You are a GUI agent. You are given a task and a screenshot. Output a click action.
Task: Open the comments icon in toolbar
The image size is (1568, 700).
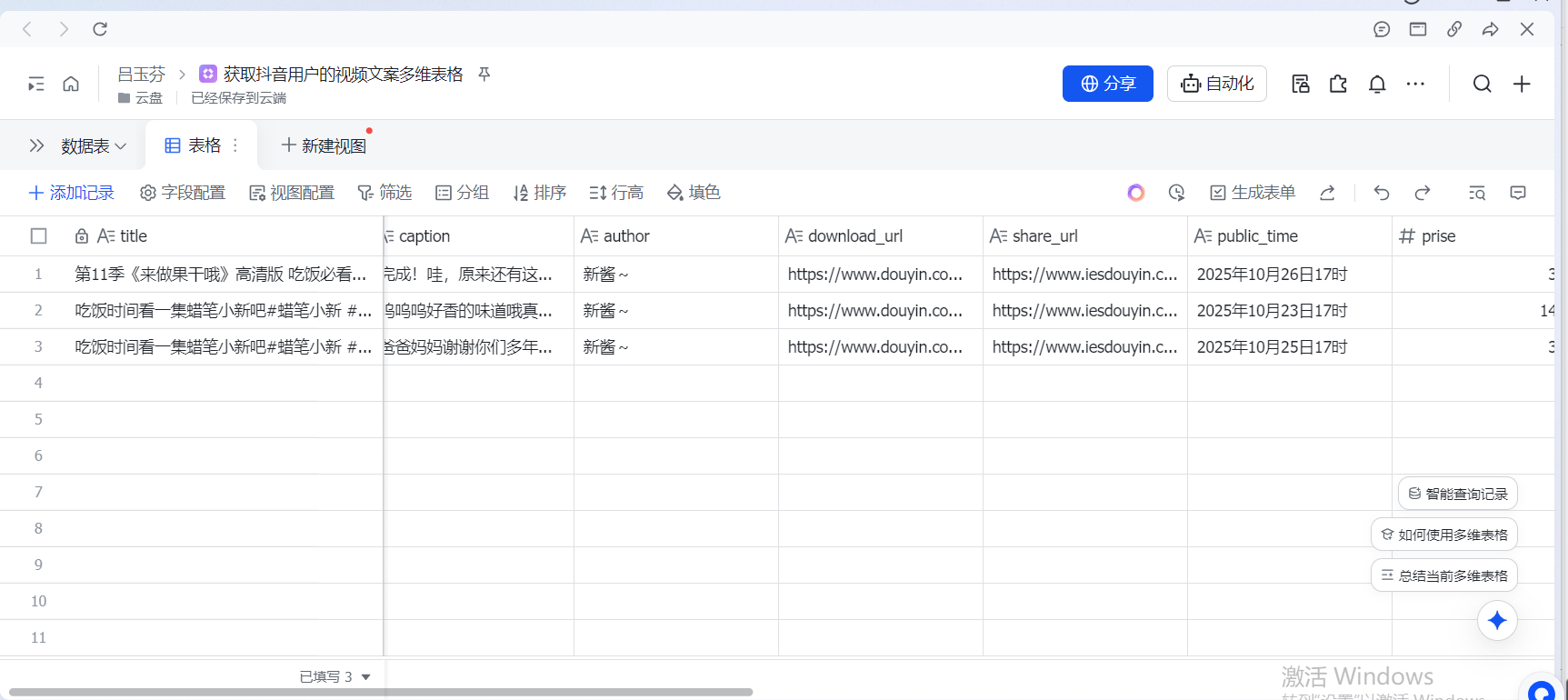point(1518,193)
